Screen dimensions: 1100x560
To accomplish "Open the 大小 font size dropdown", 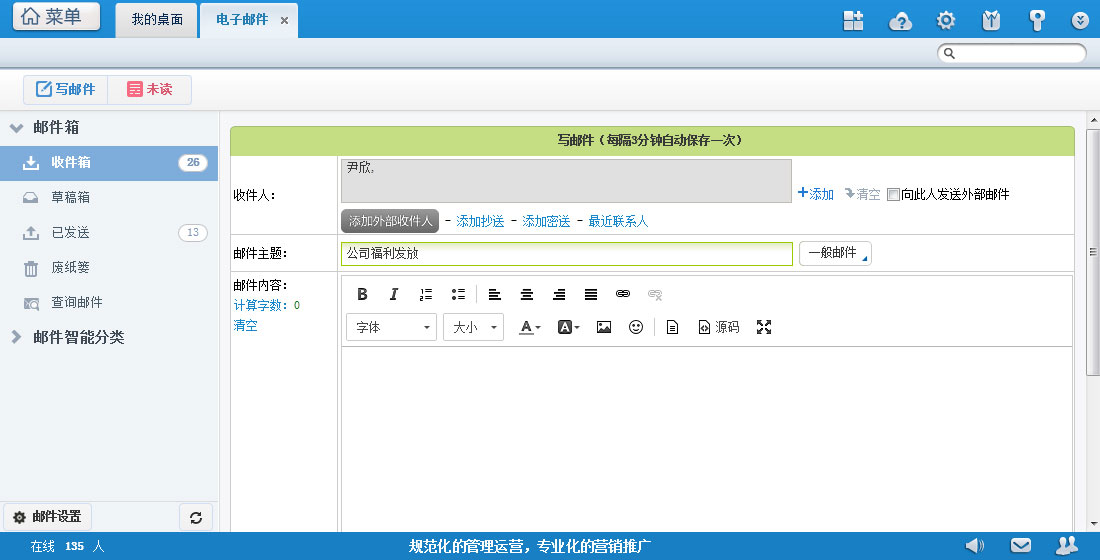I will tap(473, 327).
